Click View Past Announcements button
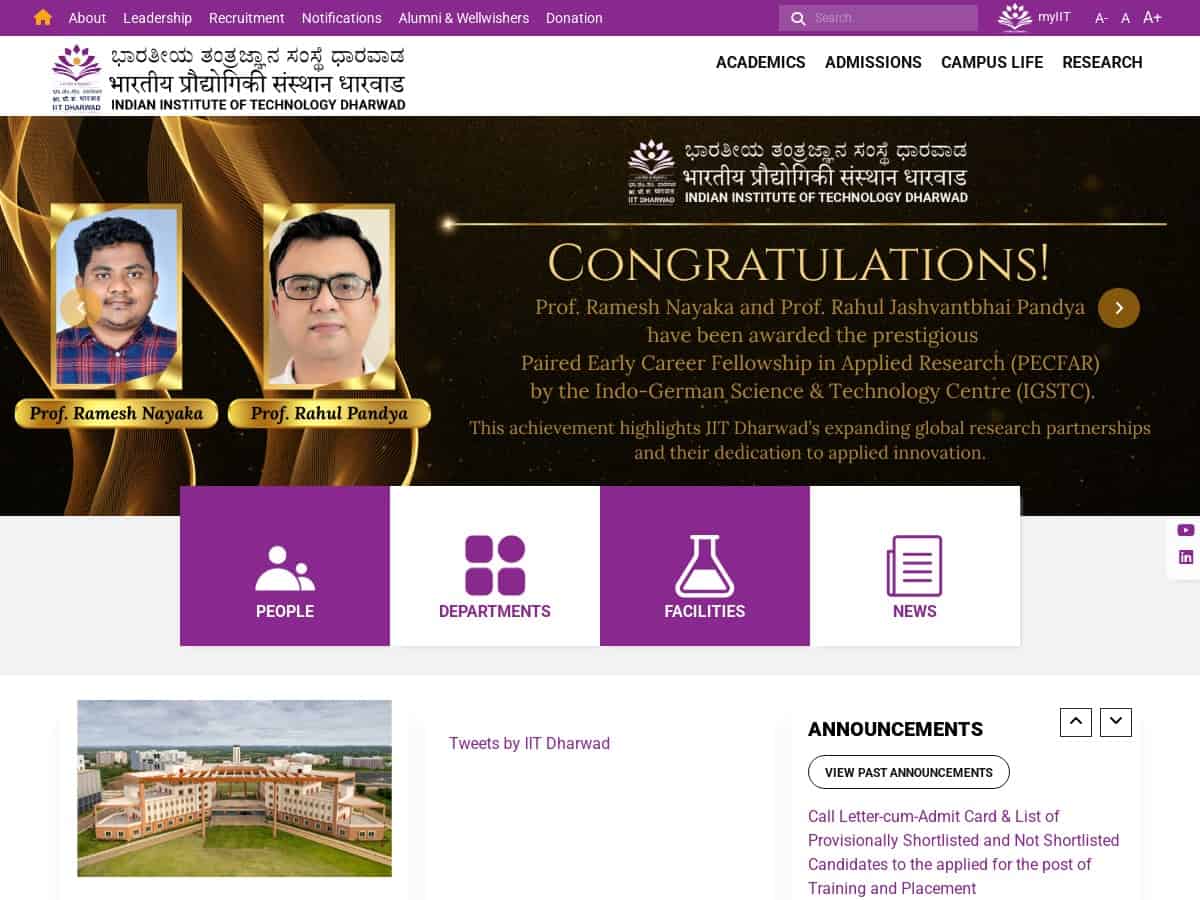This screenshot has height=900, width=1200. (909, 772)
